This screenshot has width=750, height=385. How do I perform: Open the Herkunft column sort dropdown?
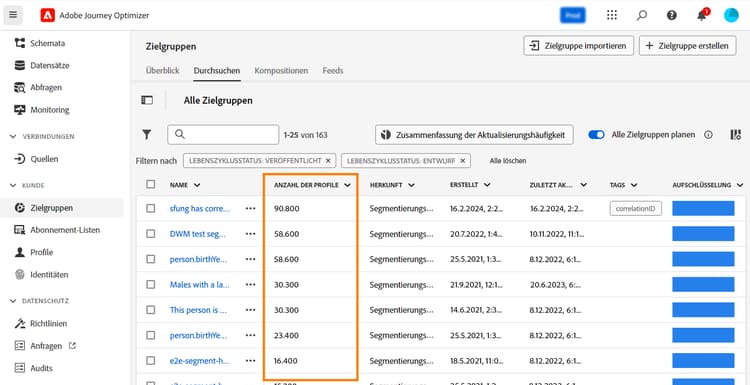(411, 185)
